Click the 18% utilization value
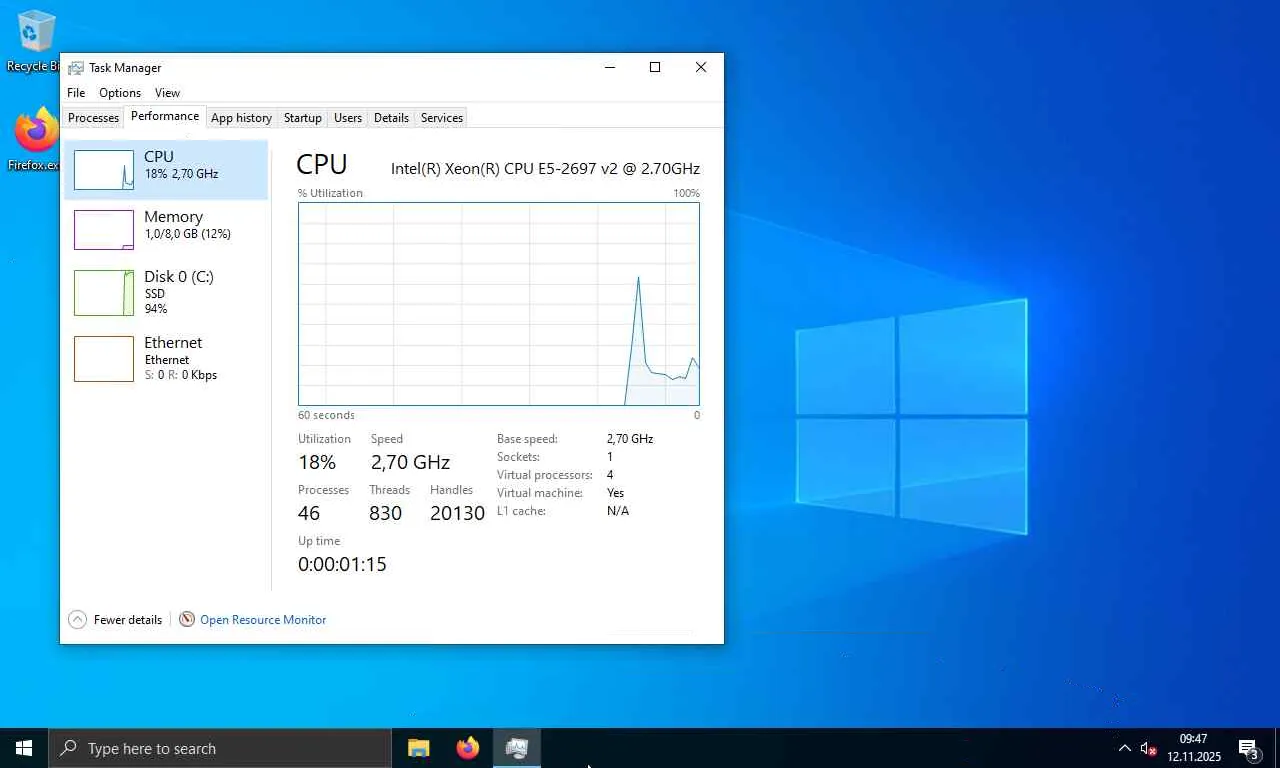The image size is (1280, 768). point(317,462)
